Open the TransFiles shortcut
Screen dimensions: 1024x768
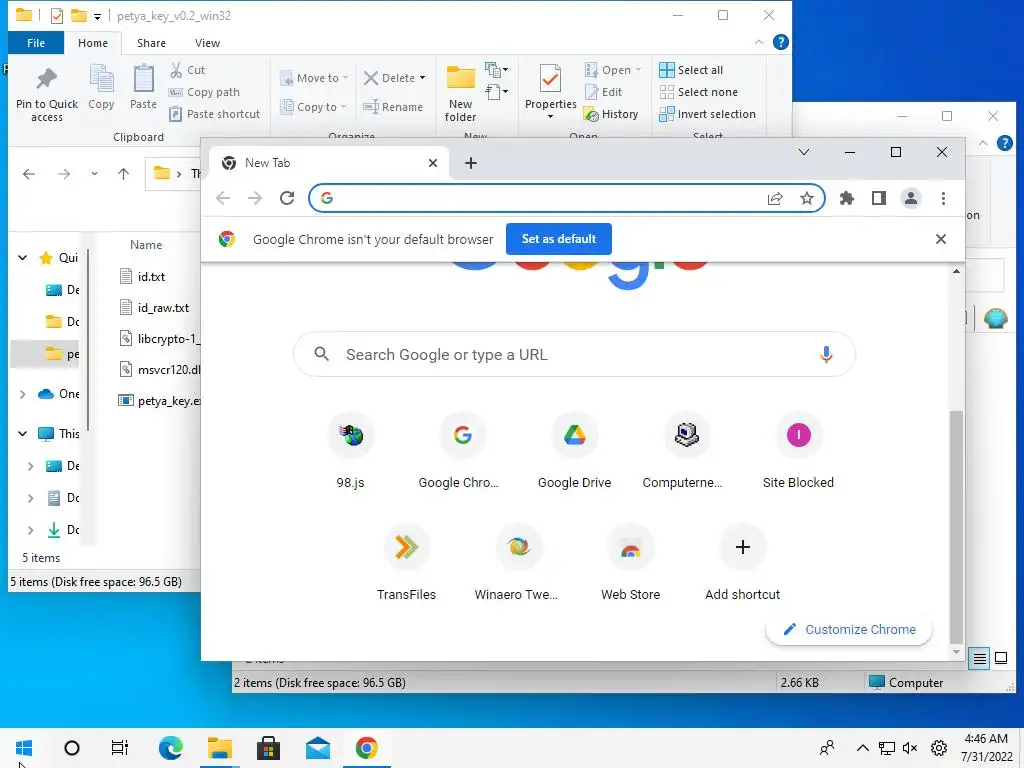(x=406, y=562)
